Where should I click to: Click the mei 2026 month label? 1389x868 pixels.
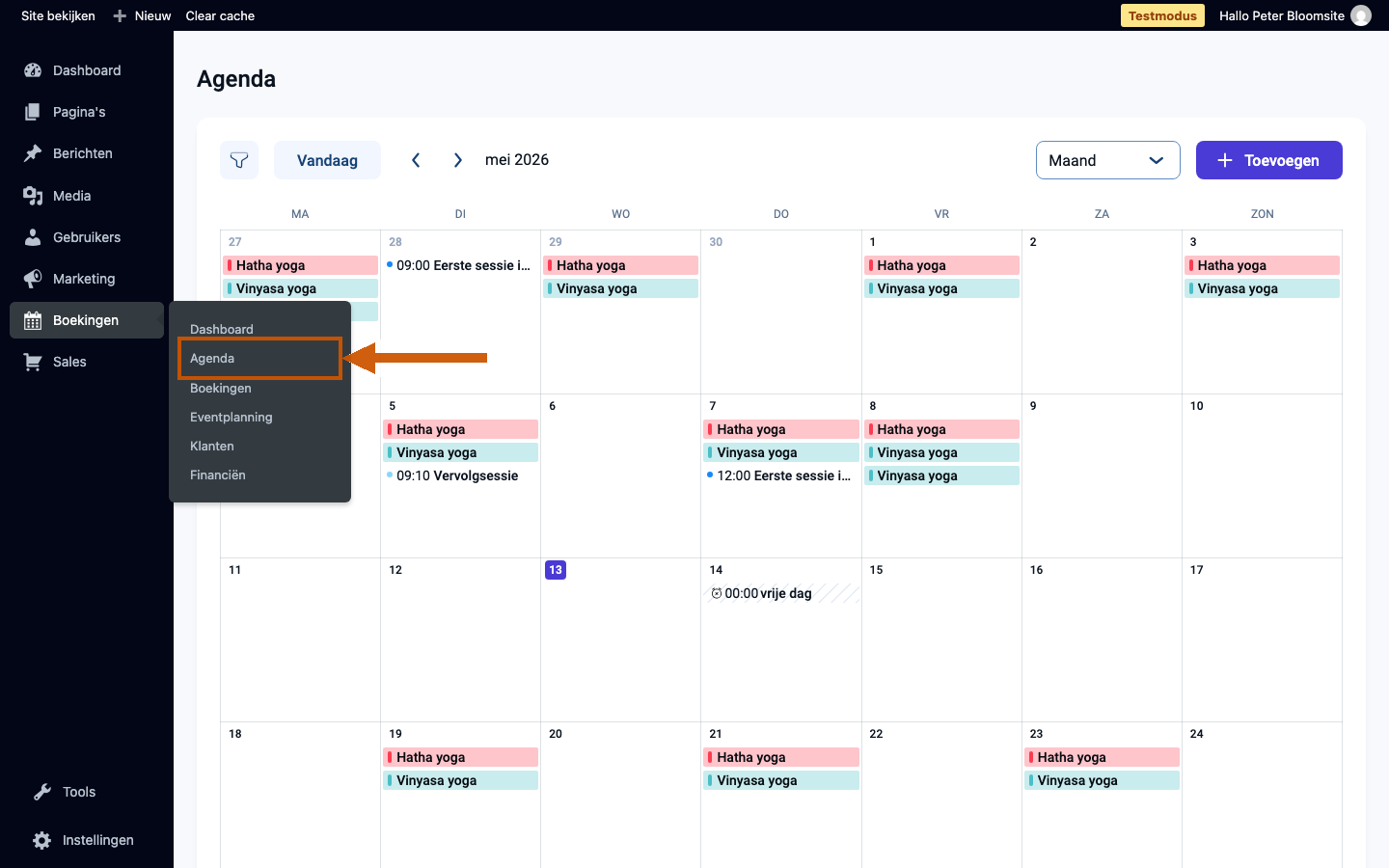click(x=517, y=160)
